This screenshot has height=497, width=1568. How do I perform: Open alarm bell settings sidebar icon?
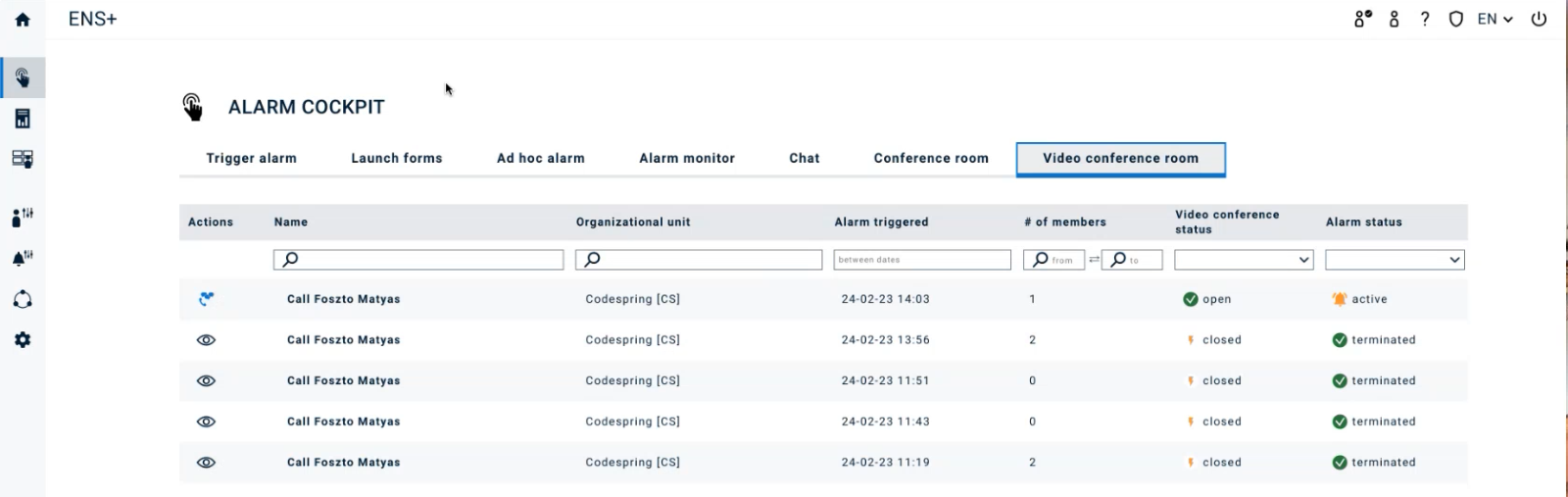23,258
